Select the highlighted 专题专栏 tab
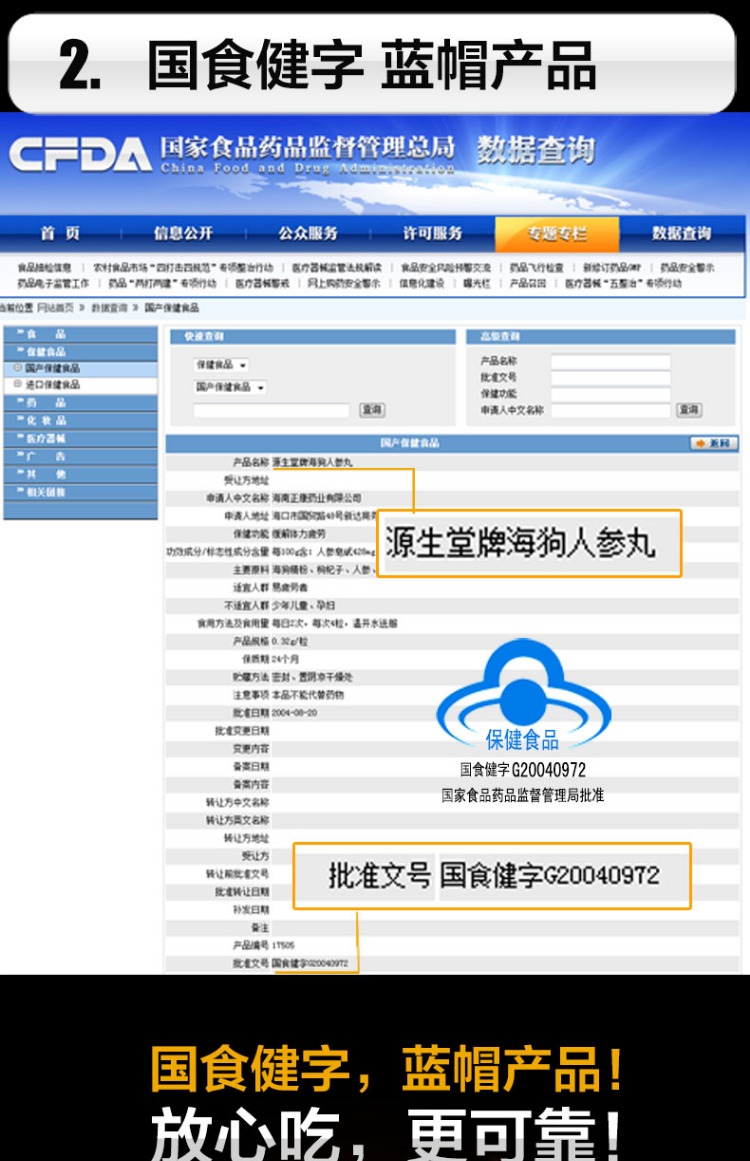The image size is (750, 1161). [557, 234]
